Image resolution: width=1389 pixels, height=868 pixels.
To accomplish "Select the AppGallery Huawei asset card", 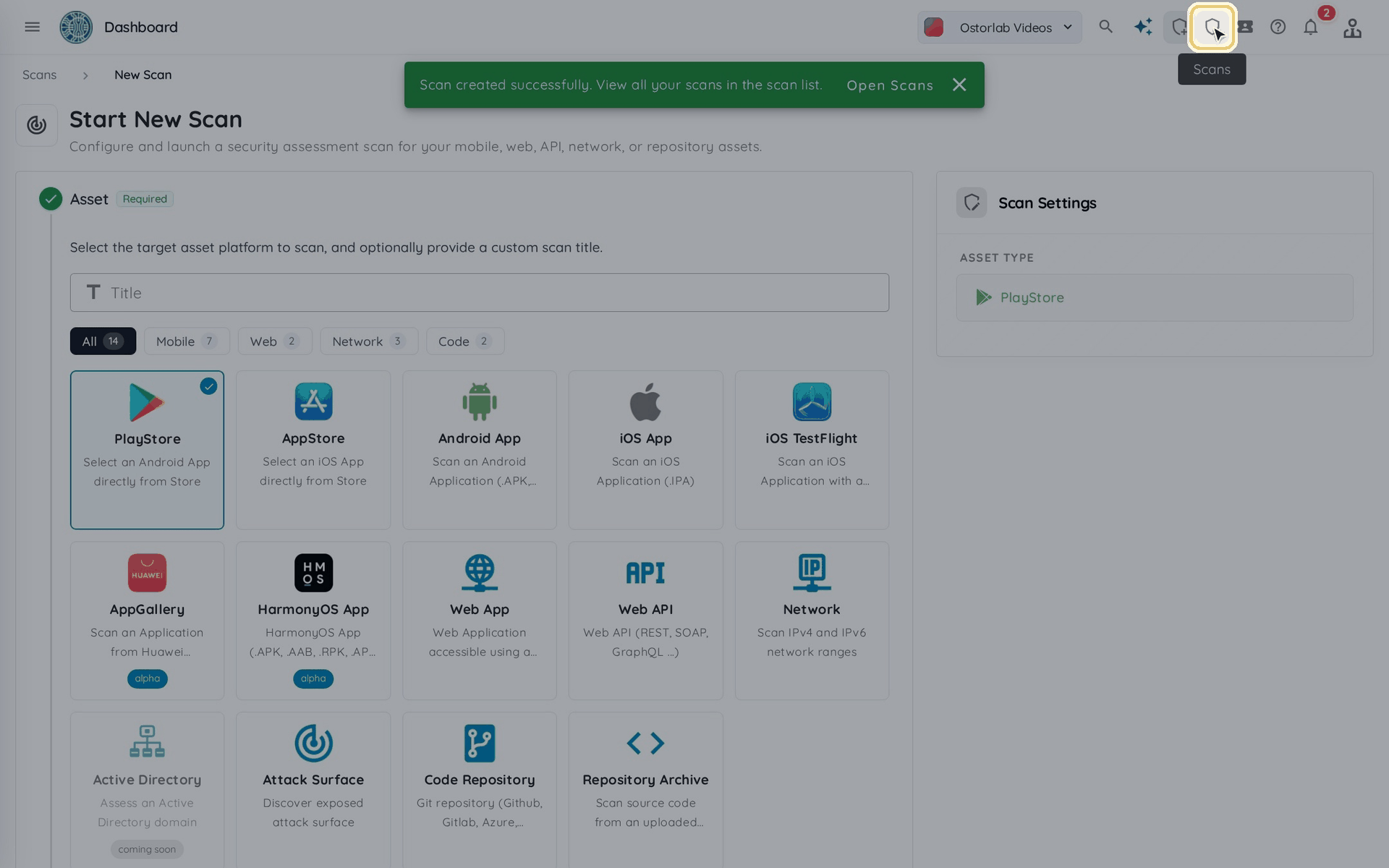I will pos(147,621).
